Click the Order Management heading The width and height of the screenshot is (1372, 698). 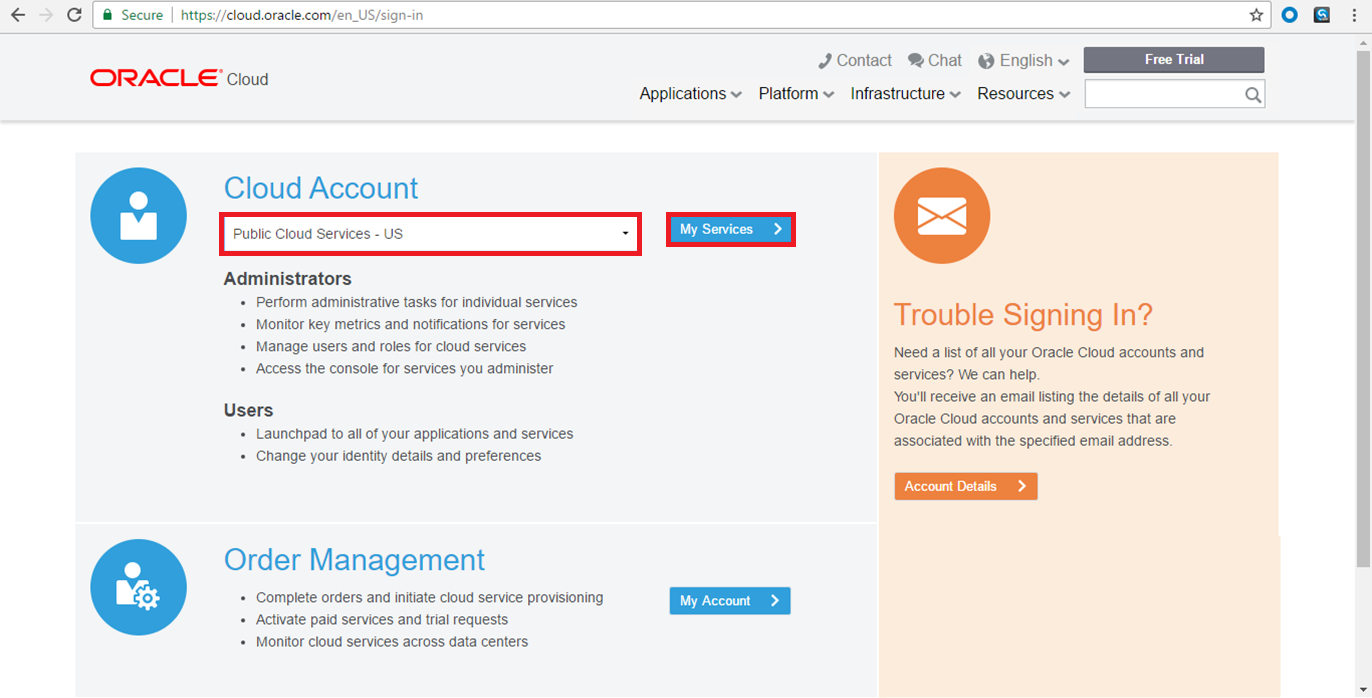coord(354,559)
